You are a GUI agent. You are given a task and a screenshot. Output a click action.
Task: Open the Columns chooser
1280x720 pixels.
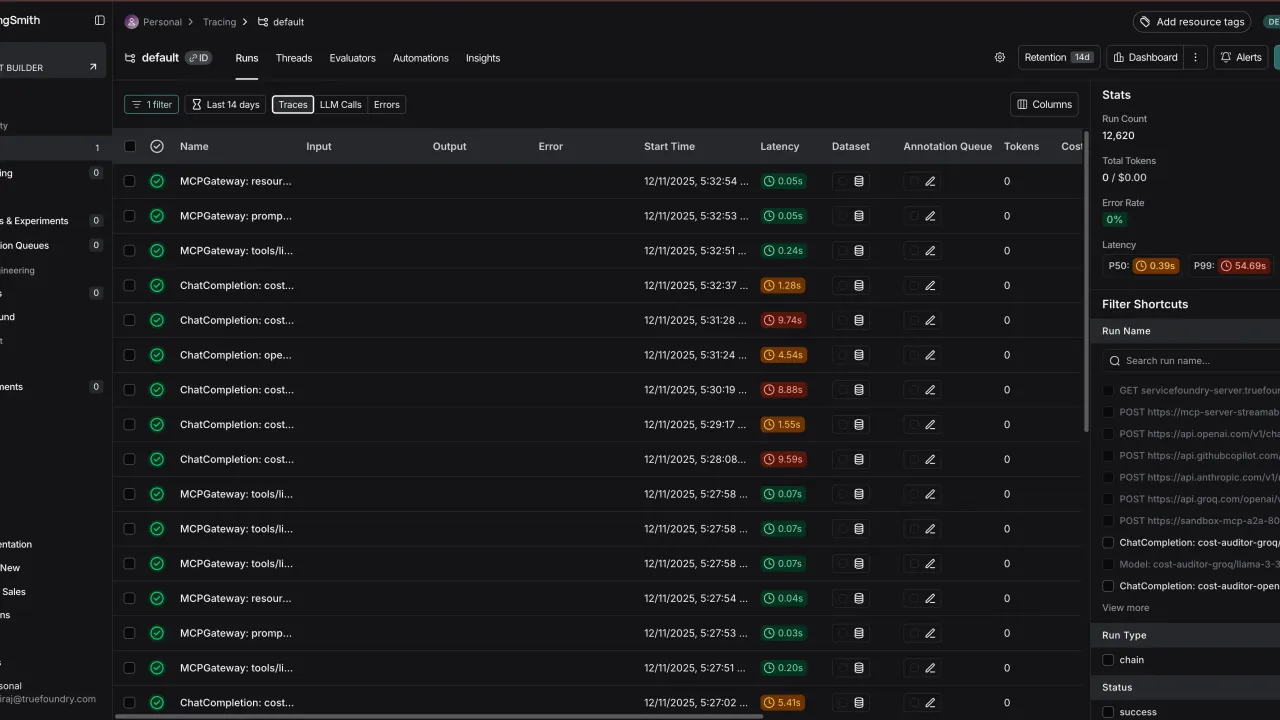coord(1044,104)
